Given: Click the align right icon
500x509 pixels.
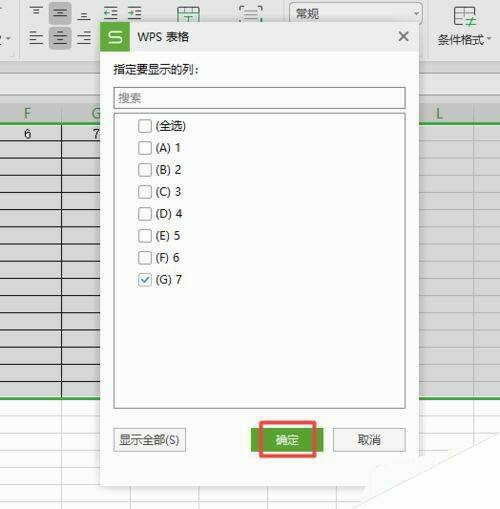Looking at the screenshot, I should click(x=84, y=38).
